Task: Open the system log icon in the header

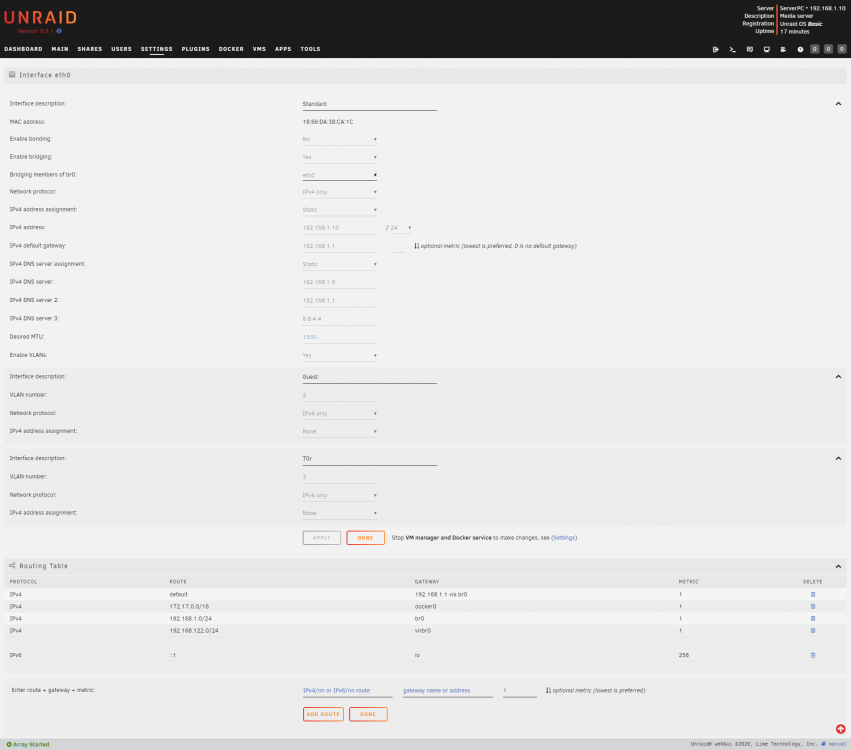Action: [783, 49]
